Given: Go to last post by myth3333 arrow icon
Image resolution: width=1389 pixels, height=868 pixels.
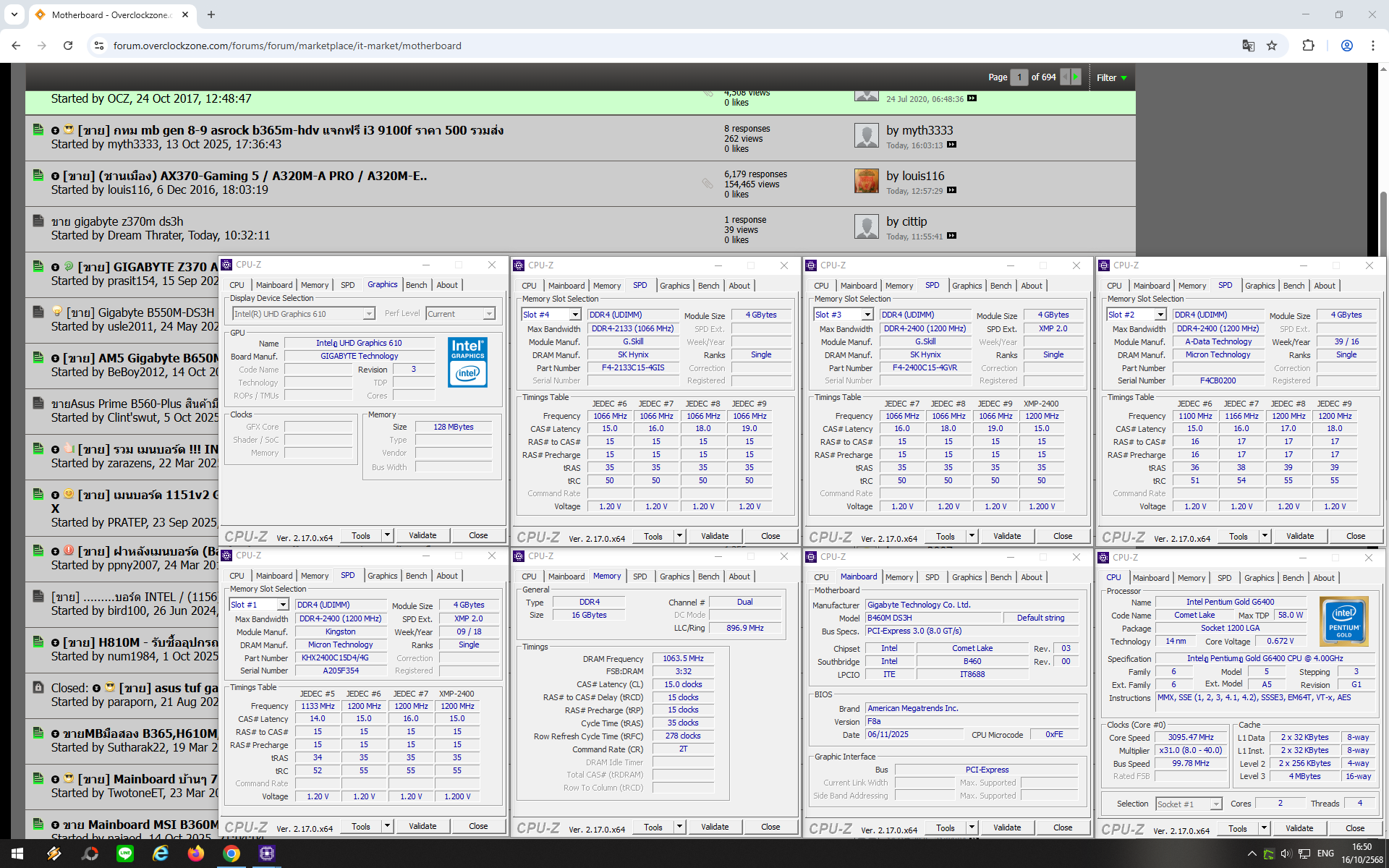Looking at the screenshot, I should click(952, 145).
